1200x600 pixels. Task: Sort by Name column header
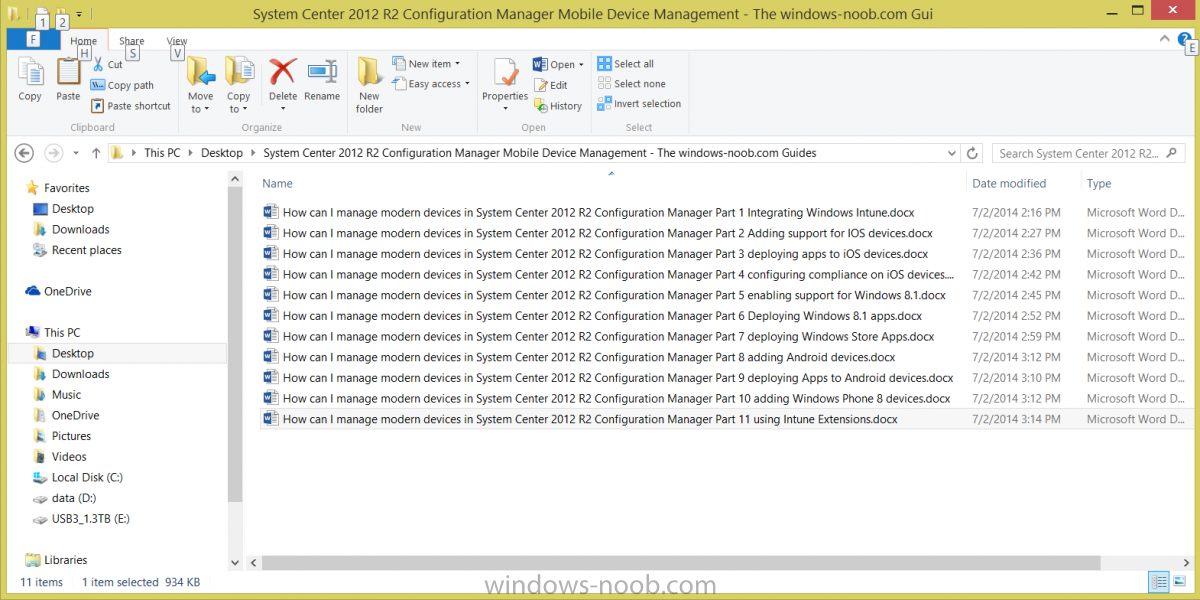(278, 183)
